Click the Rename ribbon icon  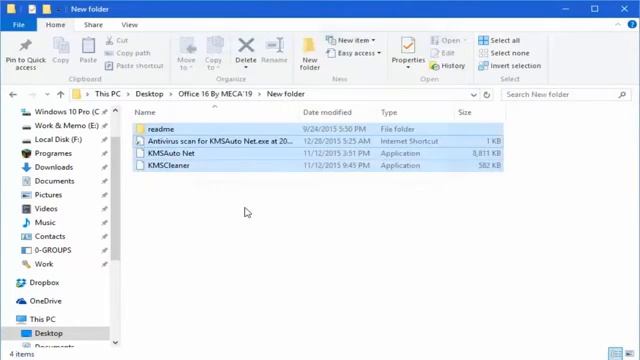click(x=274, y=51)
